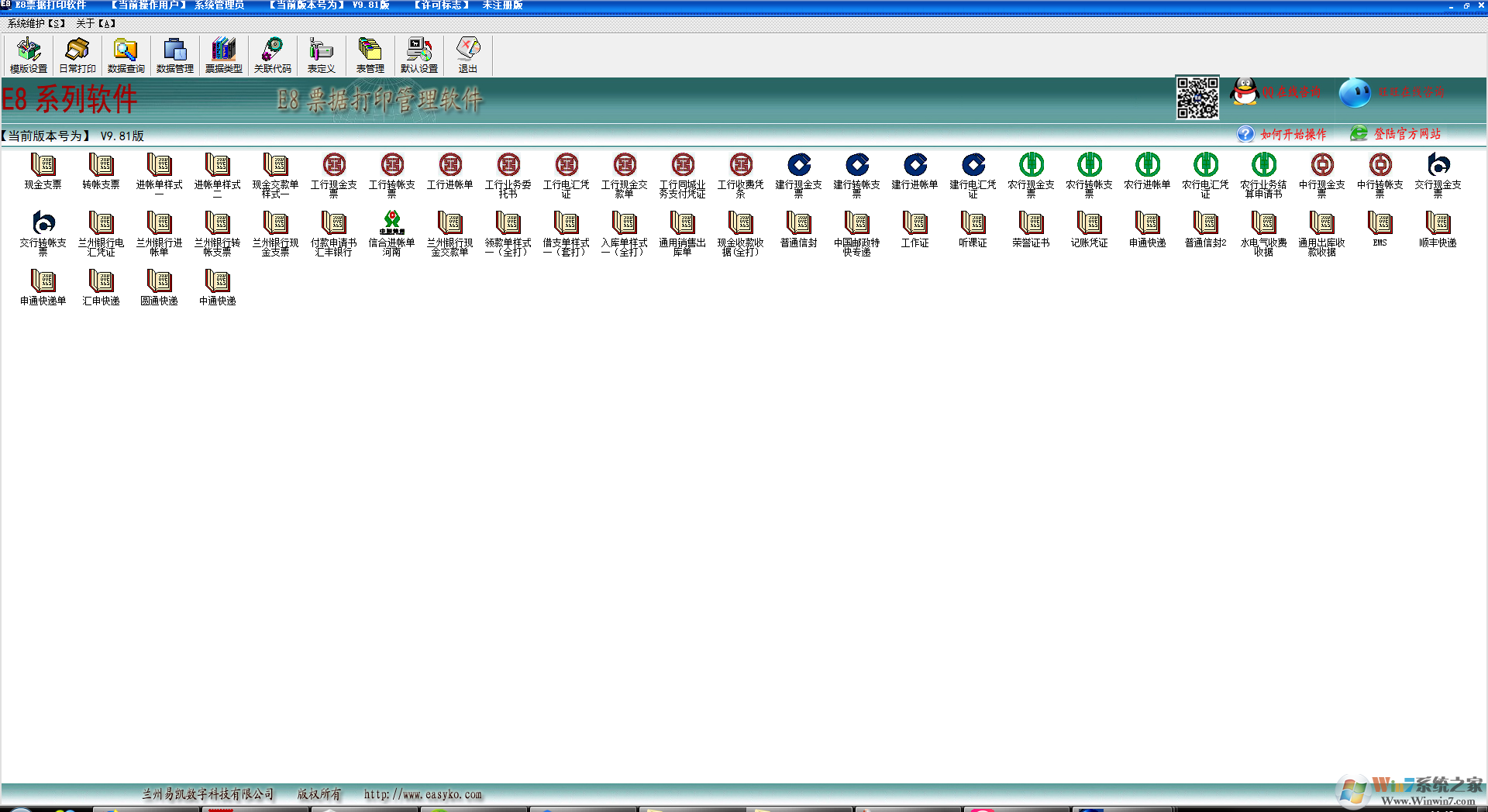Open the 工行进帐单 template

coord(450,171)
